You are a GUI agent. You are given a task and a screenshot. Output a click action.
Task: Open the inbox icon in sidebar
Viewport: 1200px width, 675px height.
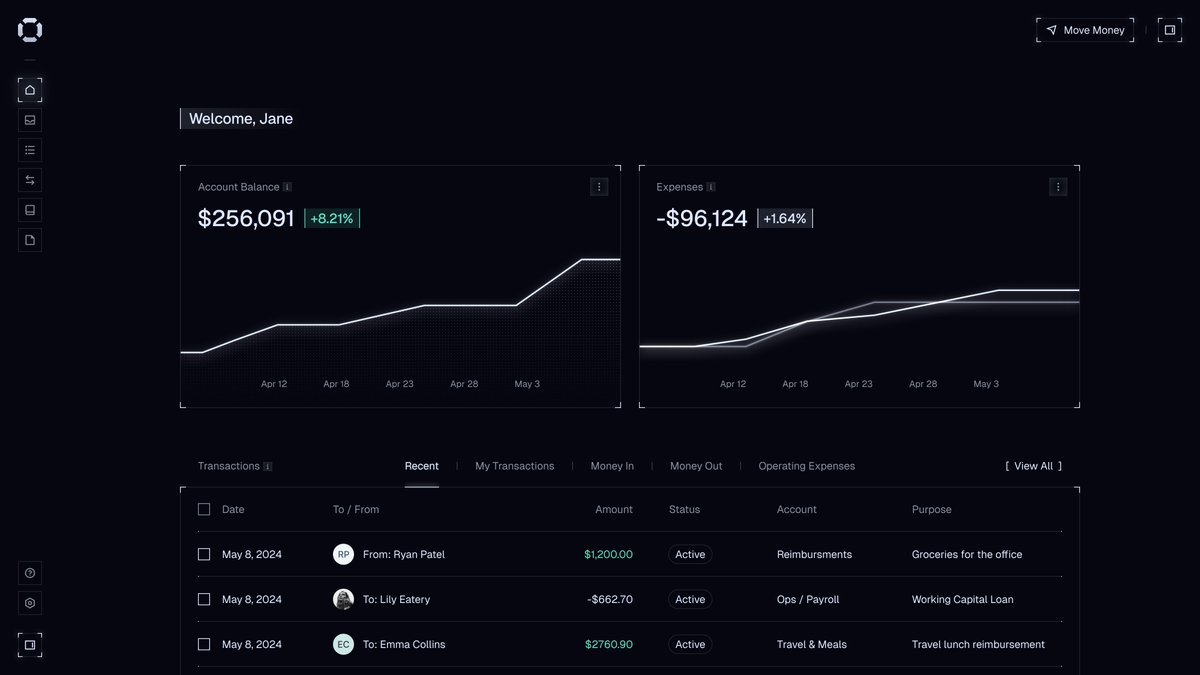(30, 120)
